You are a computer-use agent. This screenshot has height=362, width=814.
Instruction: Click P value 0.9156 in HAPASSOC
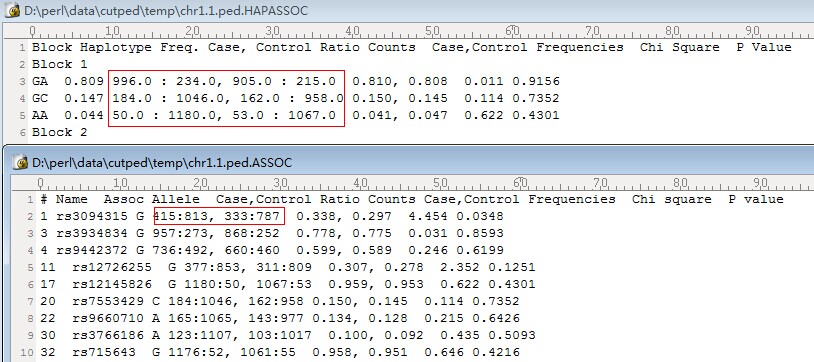[x=536, y=82]
